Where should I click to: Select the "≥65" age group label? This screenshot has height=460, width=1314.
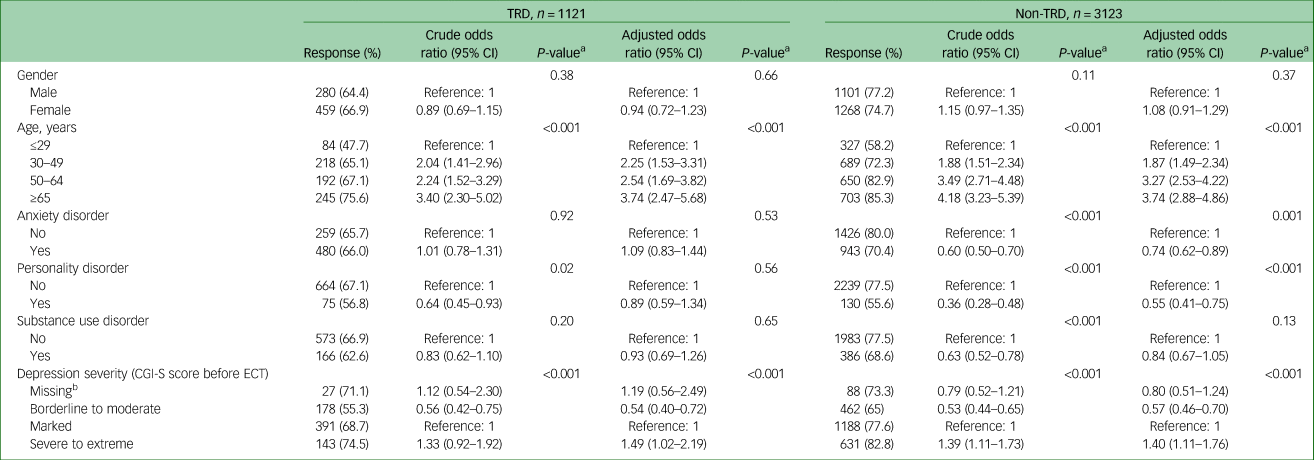42,199
